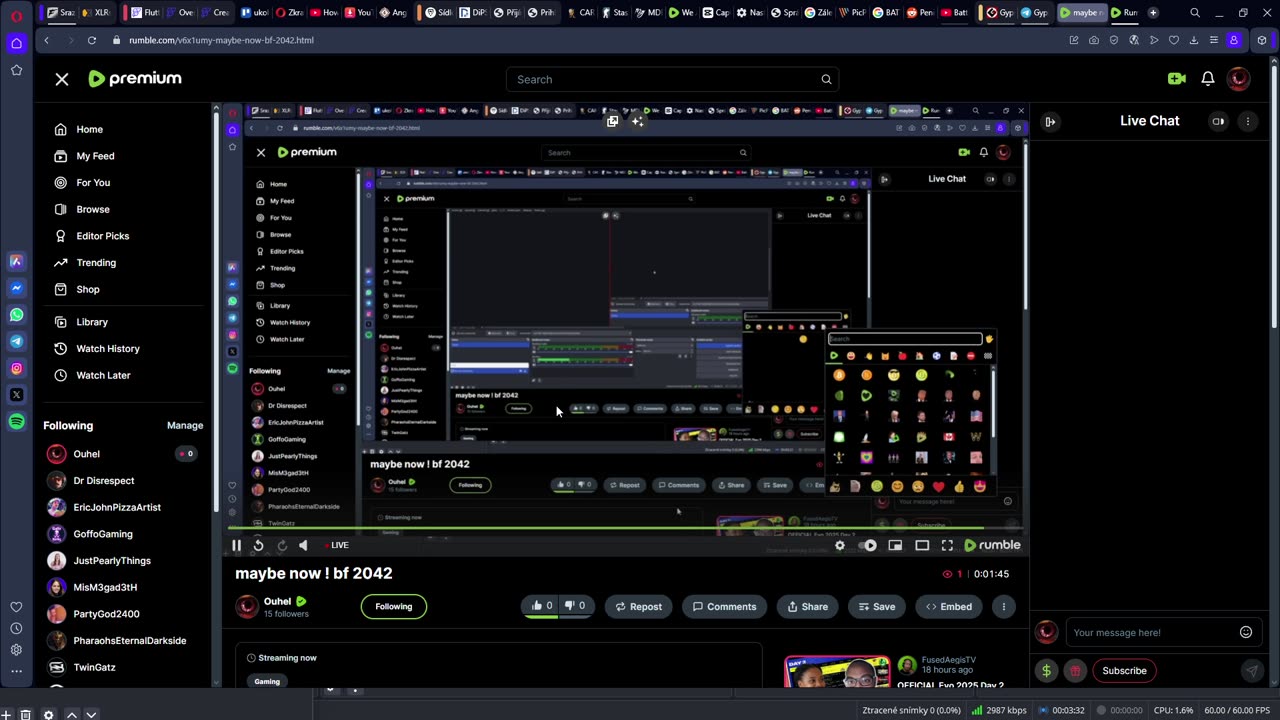Open the Comments section
Viewport: 1280px width, 720px height.
point(725,606)
